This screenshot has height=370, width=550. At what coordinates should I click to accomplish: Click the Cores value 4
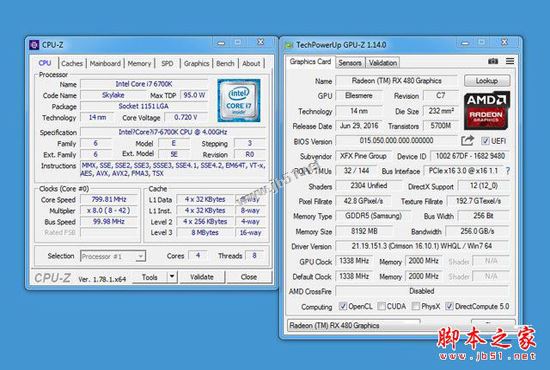(198, 255)
